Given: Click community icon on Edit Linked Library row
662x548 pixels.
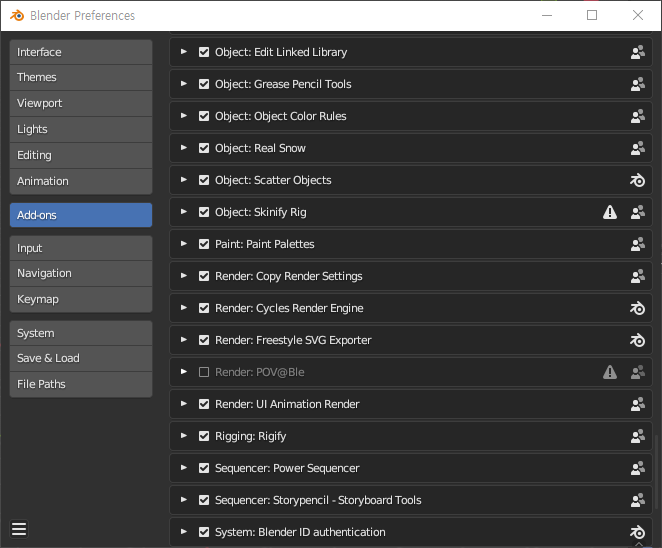Looking at the screenshot, I should coord(638,52).
